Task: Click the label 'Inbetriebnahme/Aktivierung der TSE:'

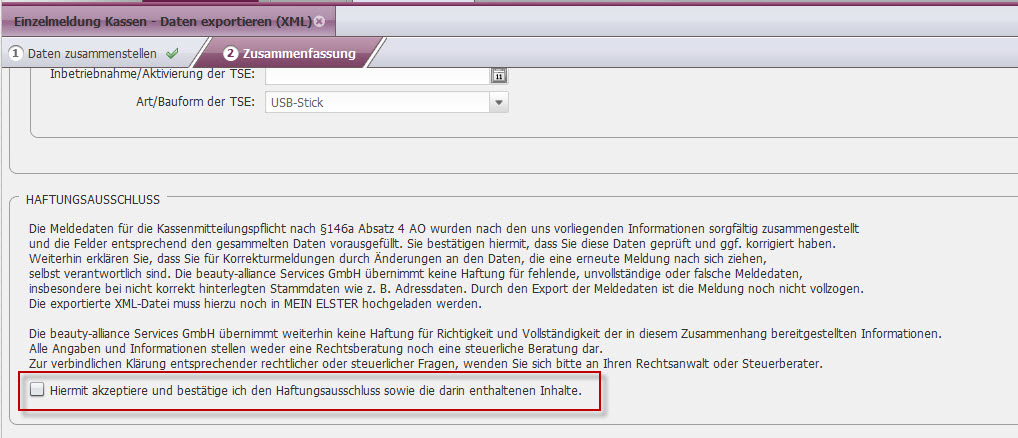Action: tap(153, 73)
